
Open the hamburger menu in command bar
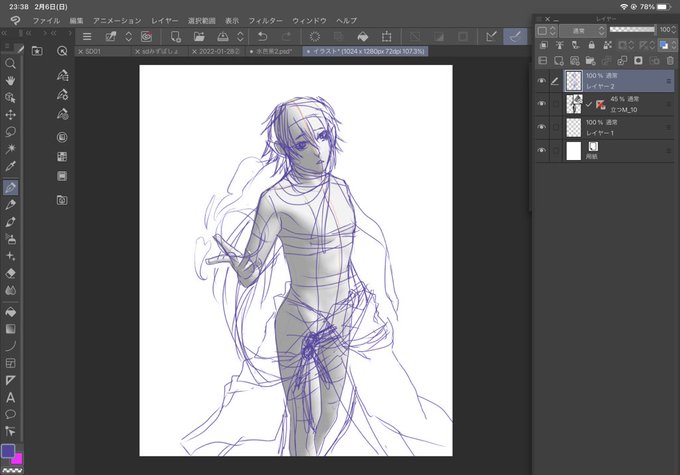(87, 36)
